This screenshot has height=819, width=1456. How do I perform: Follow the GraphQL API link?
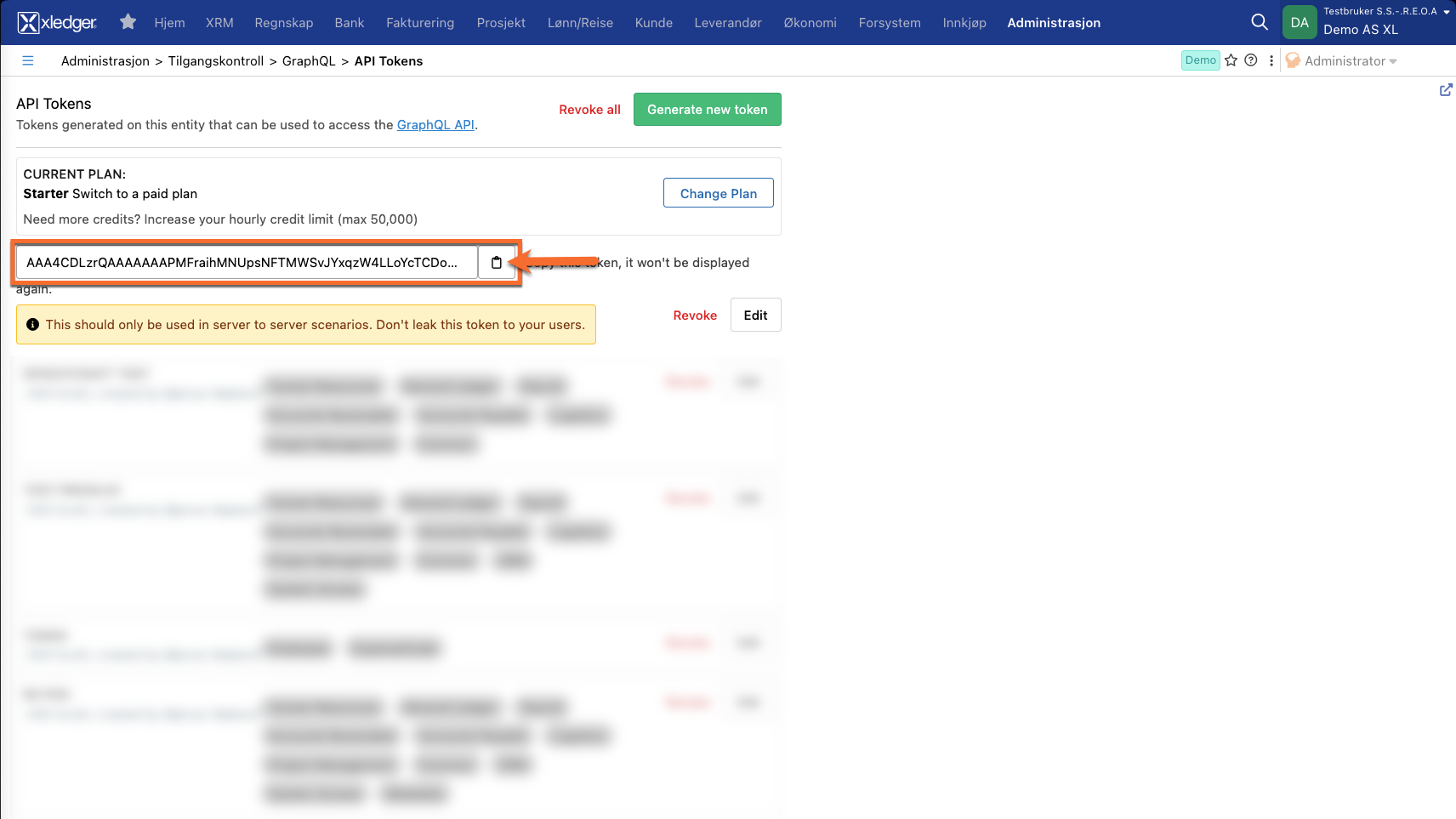tap(435, 125)
